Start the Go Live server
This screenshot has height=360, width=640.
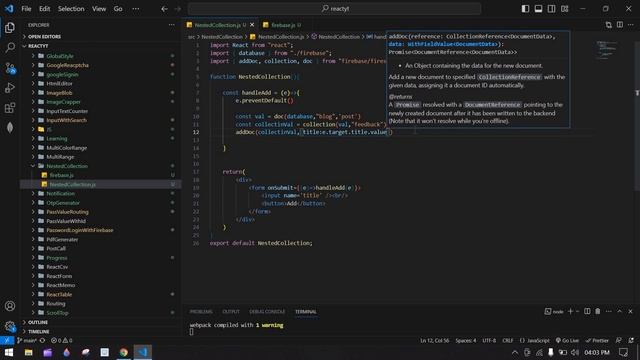[x=567, y=340]
